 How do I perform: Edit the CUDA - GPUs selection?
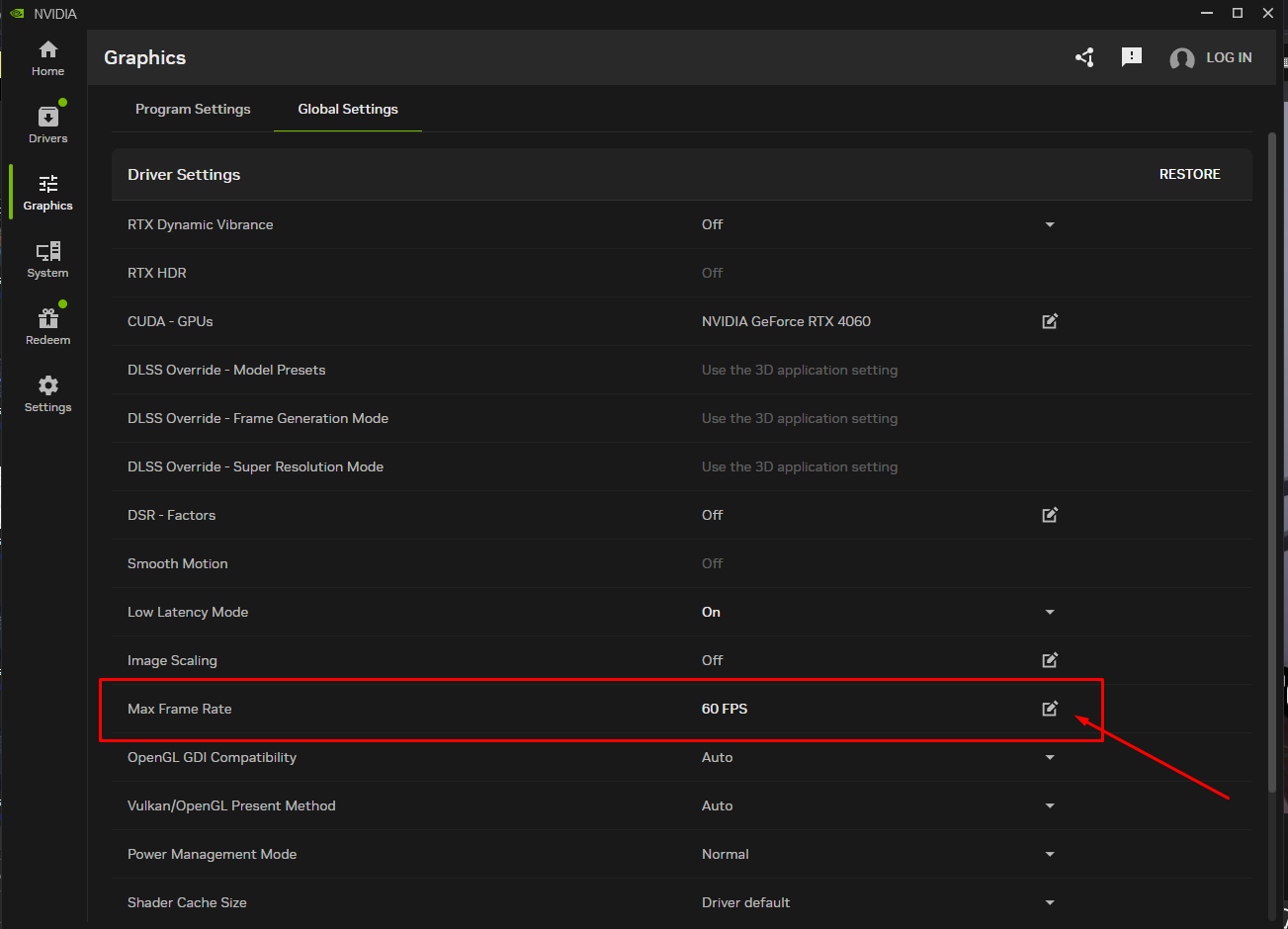pyautogui.click(x=1050, y=321)
